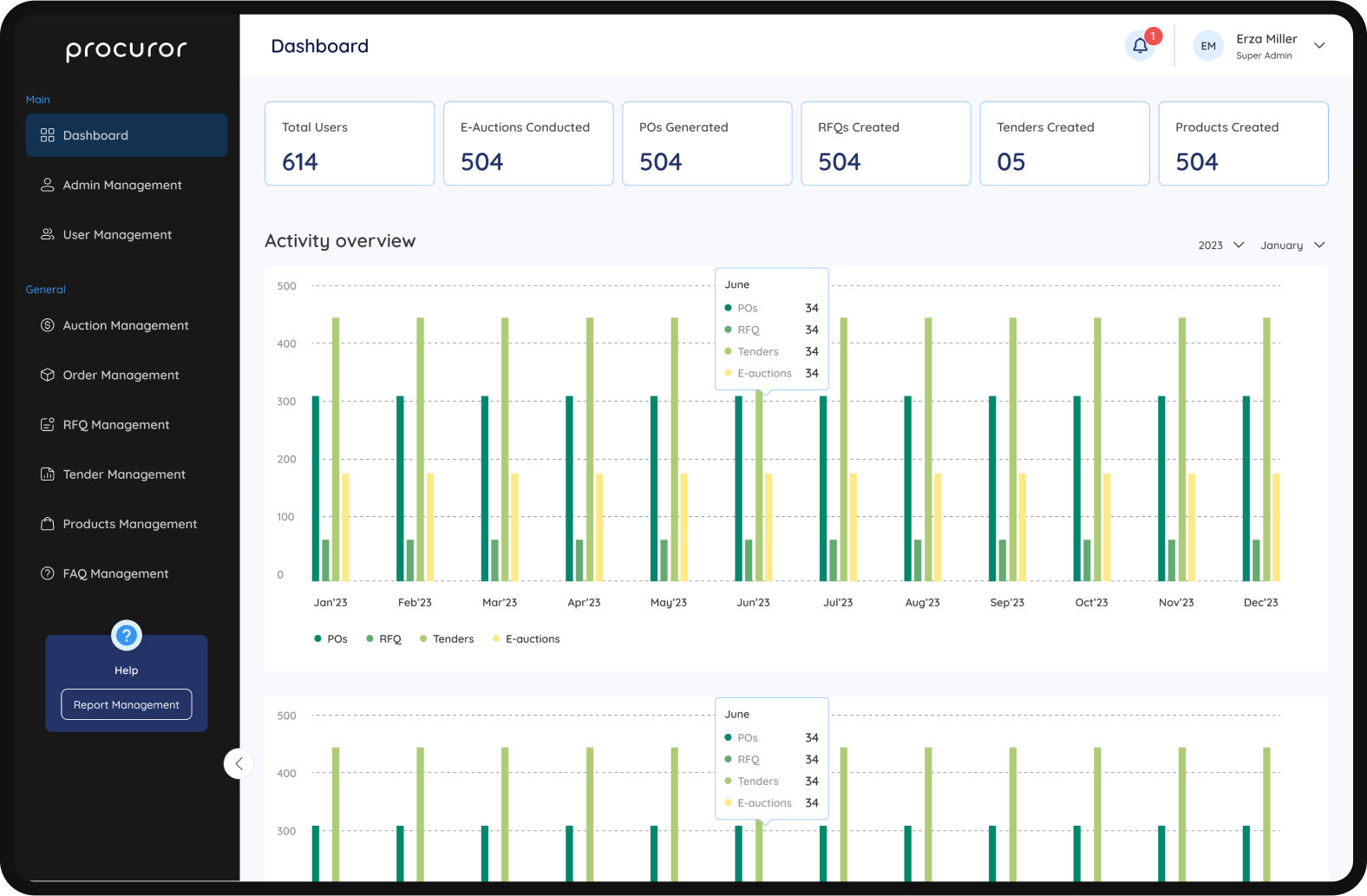Open the Total Users card
The image size is (1367, 896).
350,143
